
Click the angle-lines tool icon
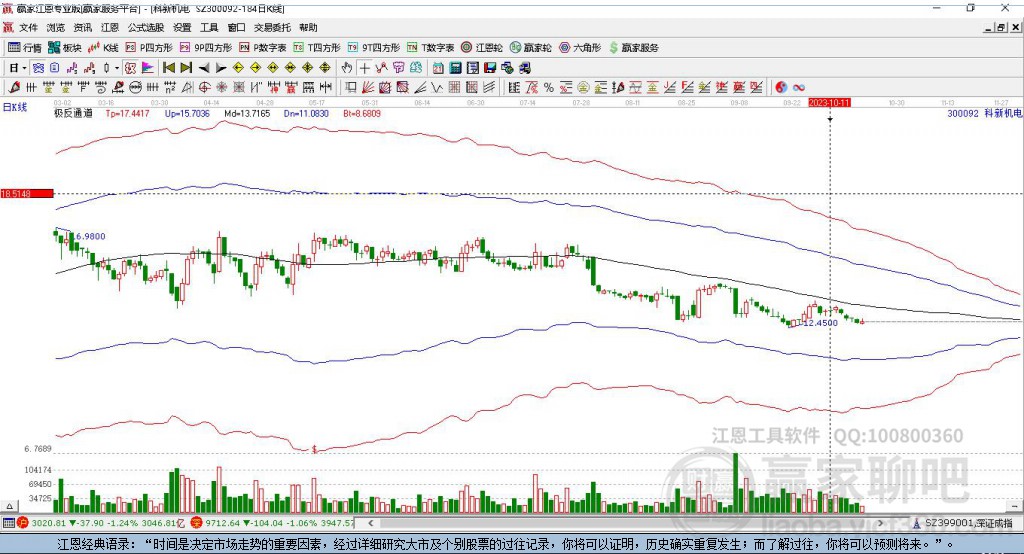tap(420, 88)
